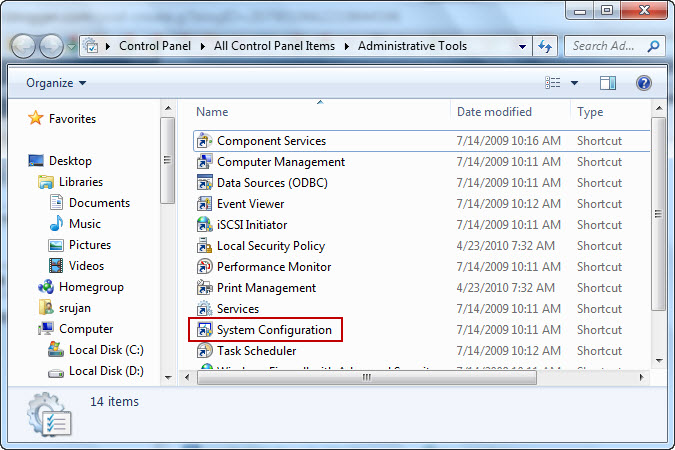Open Help with the blue question mark
This screenshot has height=450, width=675.
click(x=644, y=83)
